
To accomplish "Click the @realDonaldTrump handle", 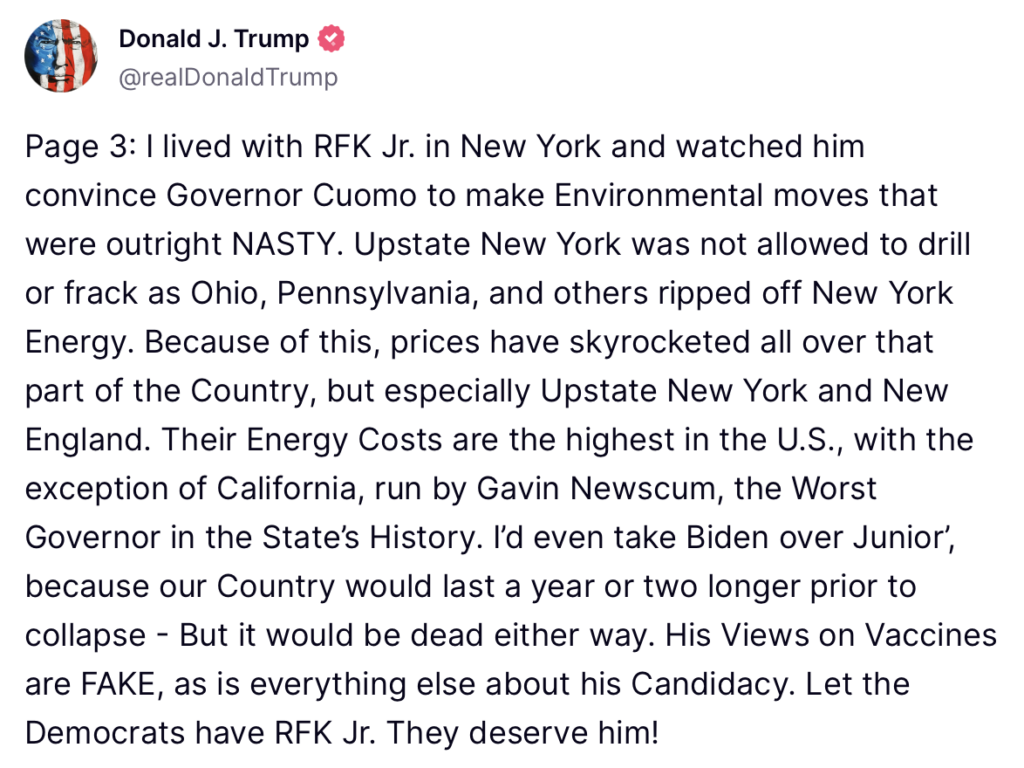I will [228, 77].
